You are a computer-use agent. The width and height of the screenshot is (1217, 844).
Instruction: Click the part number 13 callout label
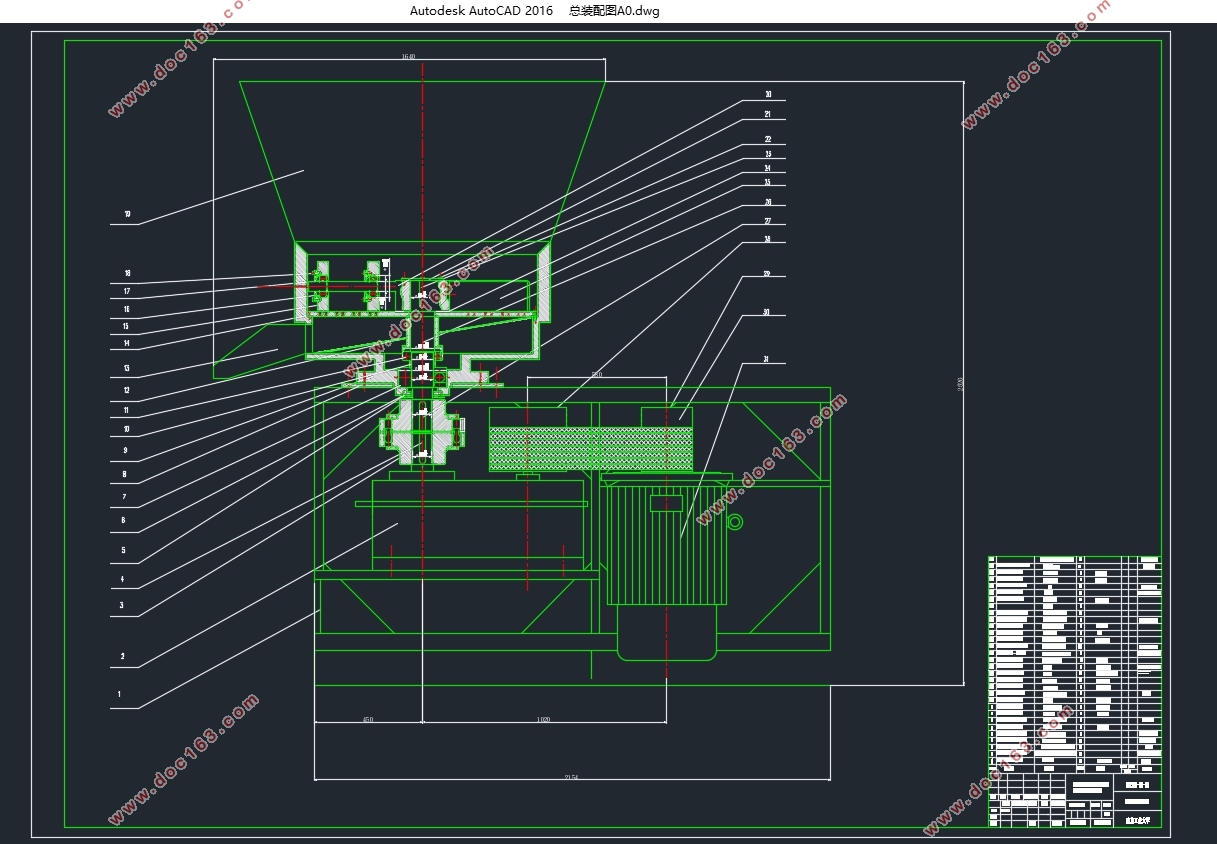point(126,369)
